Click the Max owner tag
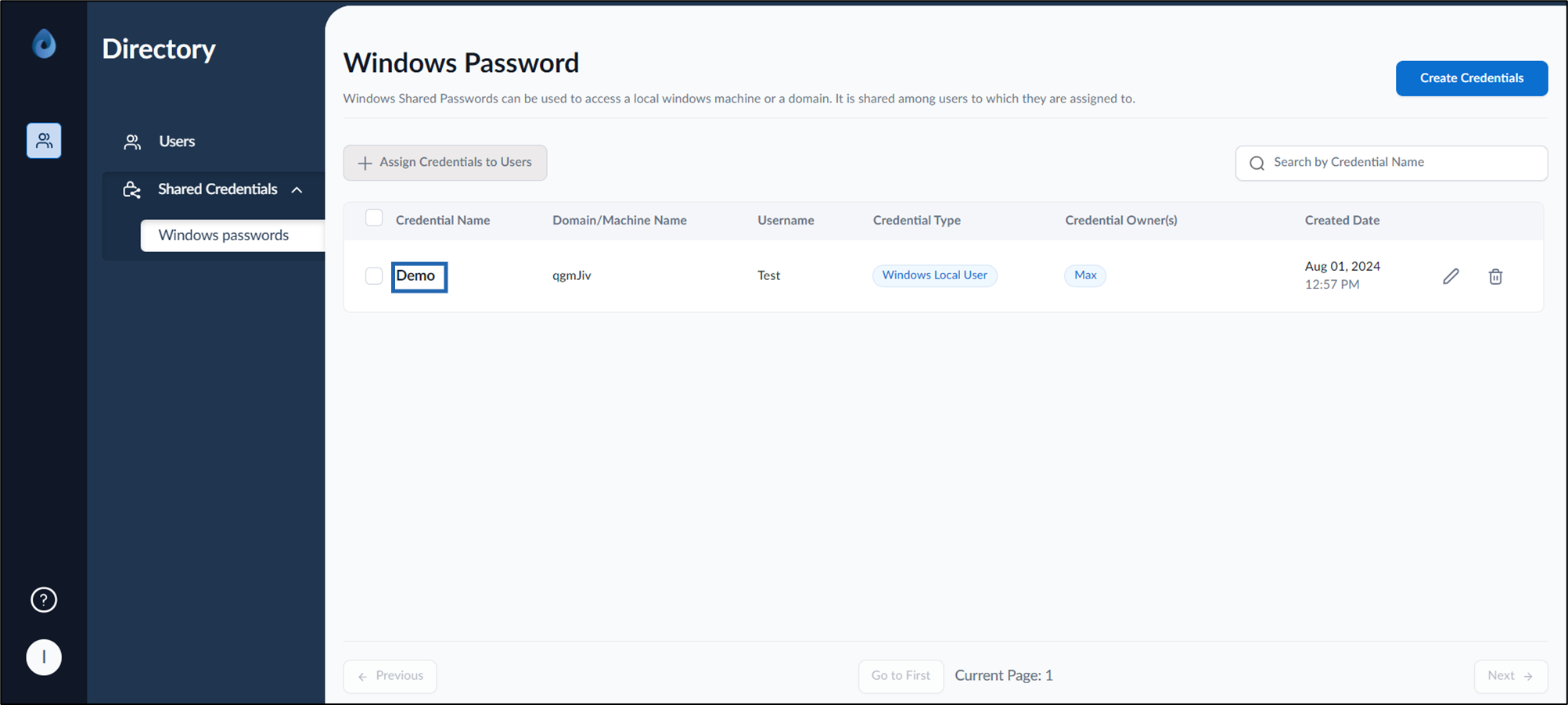 [1084, 275]
